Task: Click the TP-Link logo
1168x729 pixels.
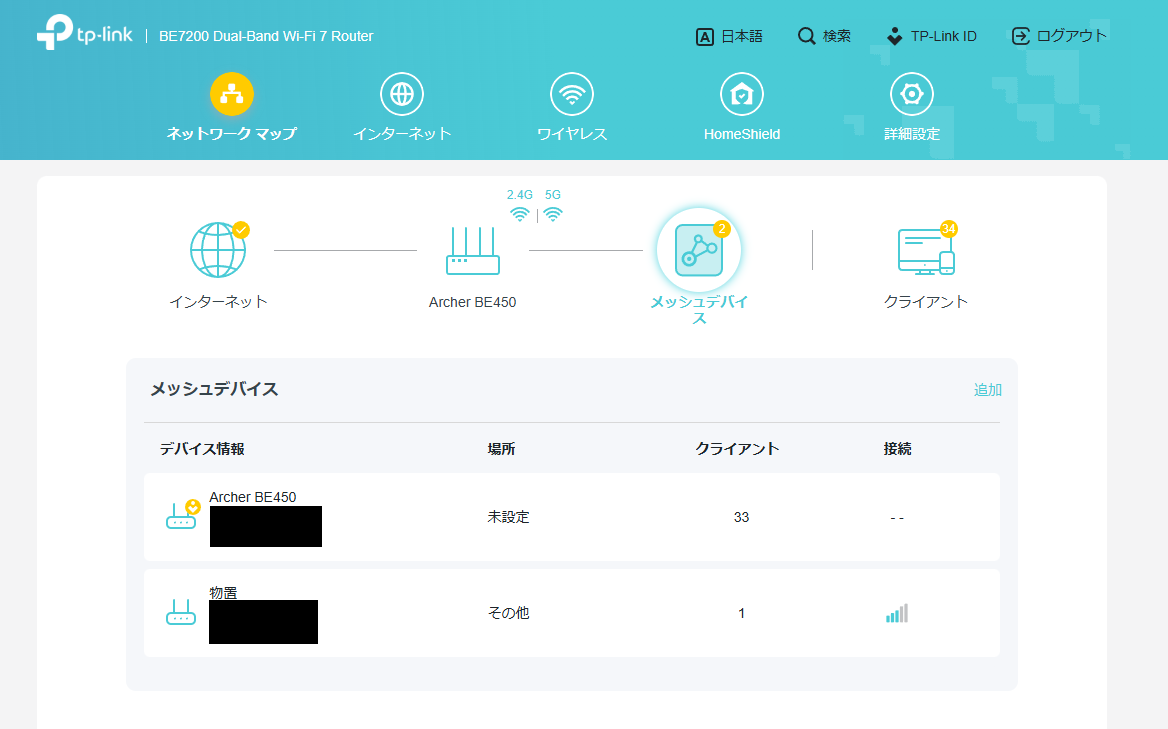Action: pos(85,34)
